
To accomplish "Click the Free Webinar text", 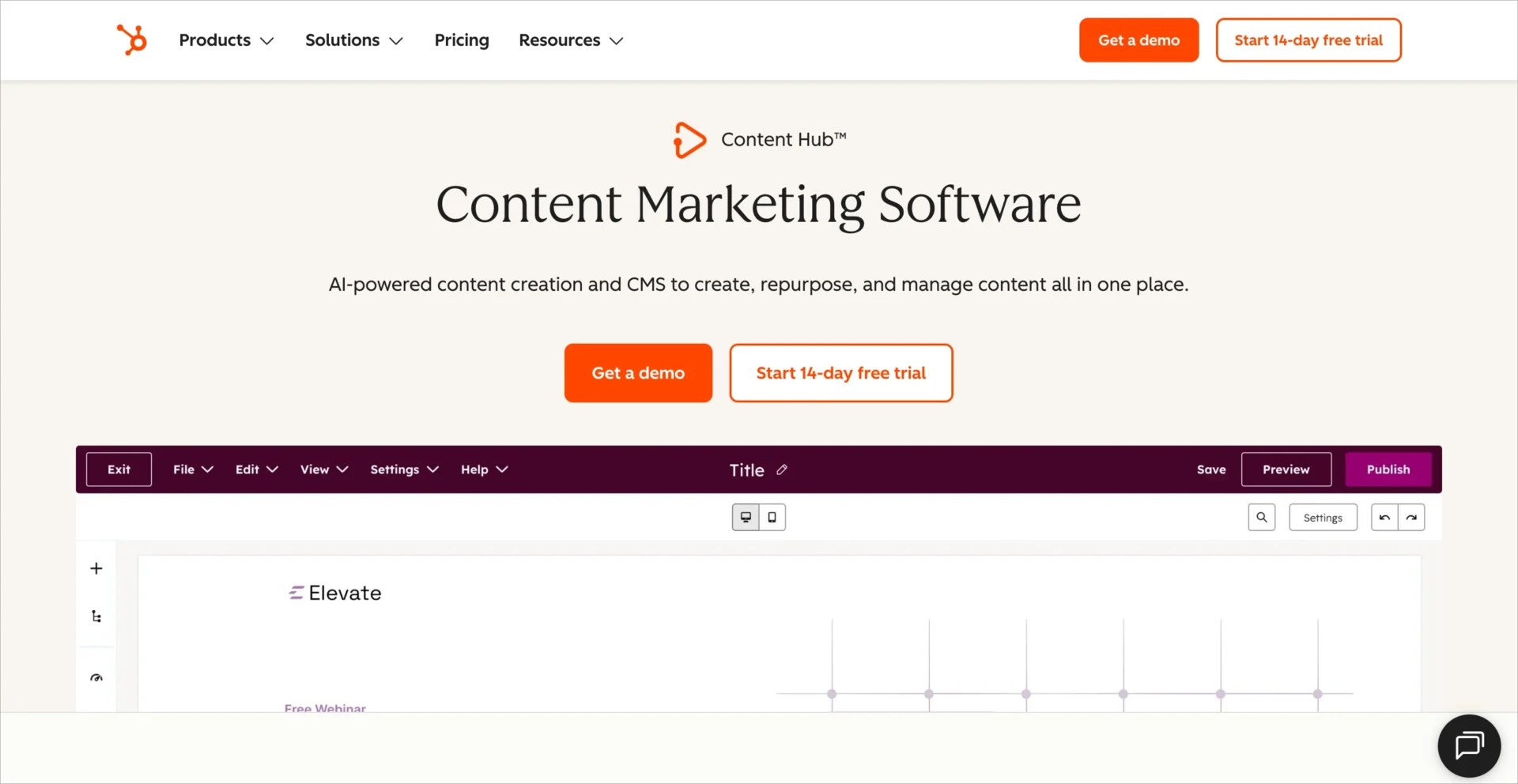I will 325,708.
